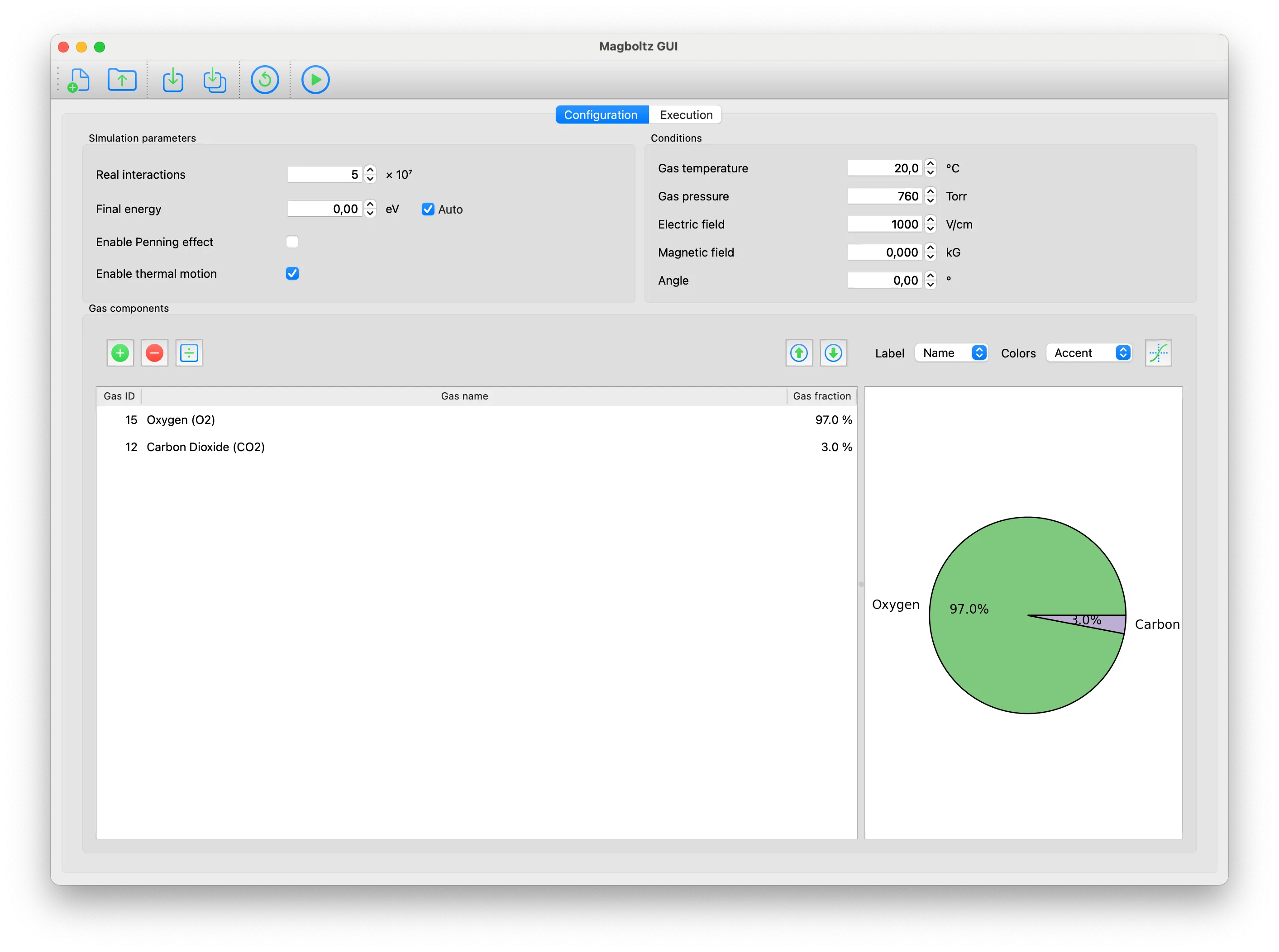Click the new file toolbar icon
The width and height of the screenshot is (1279, 952).
click(x=78, y=80)
